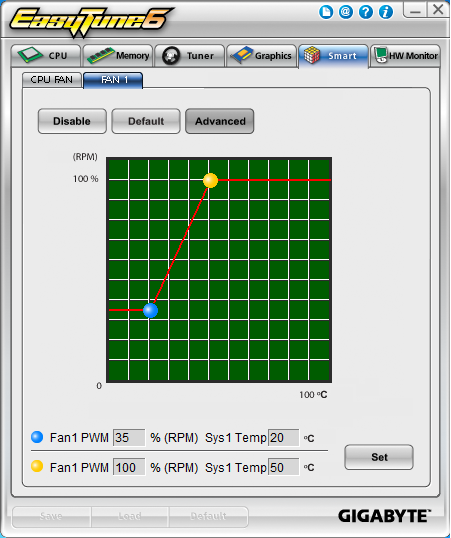Click the blue point PWM field showing 35
The height and width of the screenshot is (538, 451).
129,438
